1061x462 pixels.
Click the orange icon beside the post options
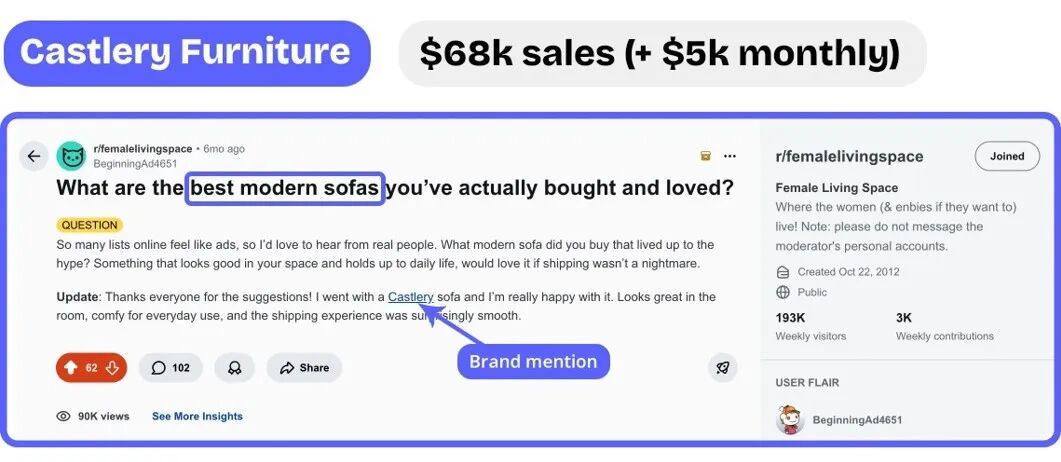[705, 156]
